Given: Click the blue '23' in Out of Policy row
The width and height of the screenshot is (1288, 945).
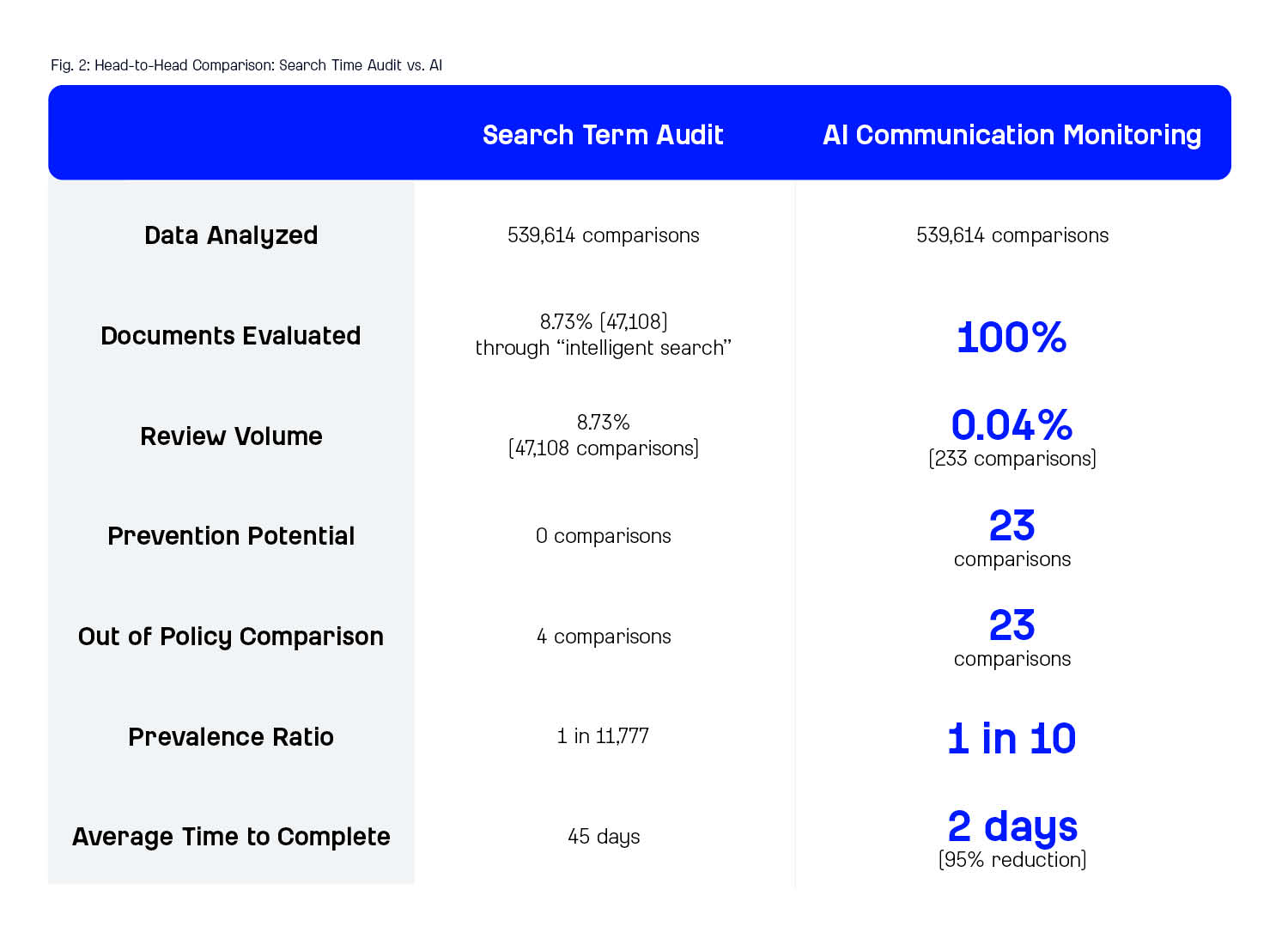Looking at the screenshot, I should pos(1012,625).
